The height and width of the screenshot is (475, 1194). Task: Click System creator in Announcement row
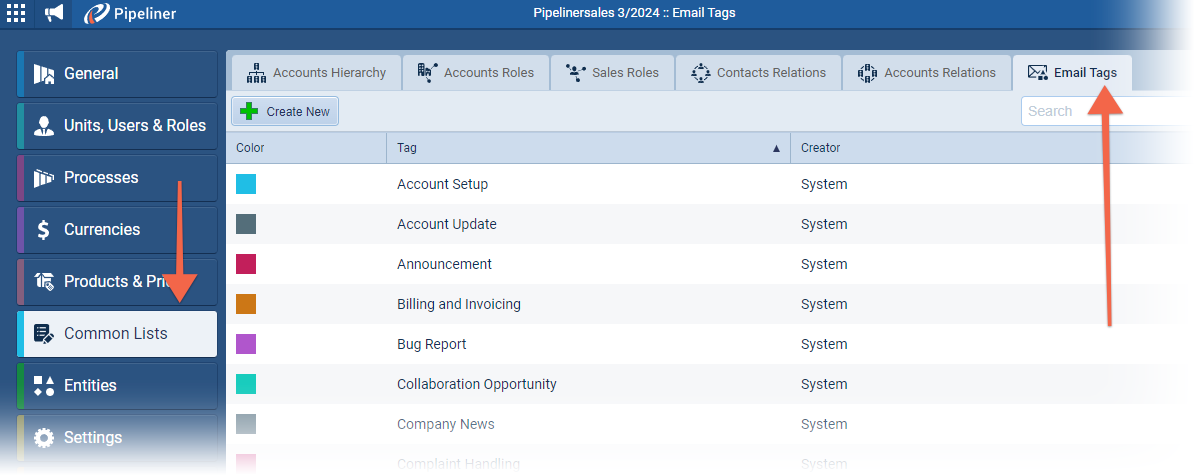coord(824,264)
